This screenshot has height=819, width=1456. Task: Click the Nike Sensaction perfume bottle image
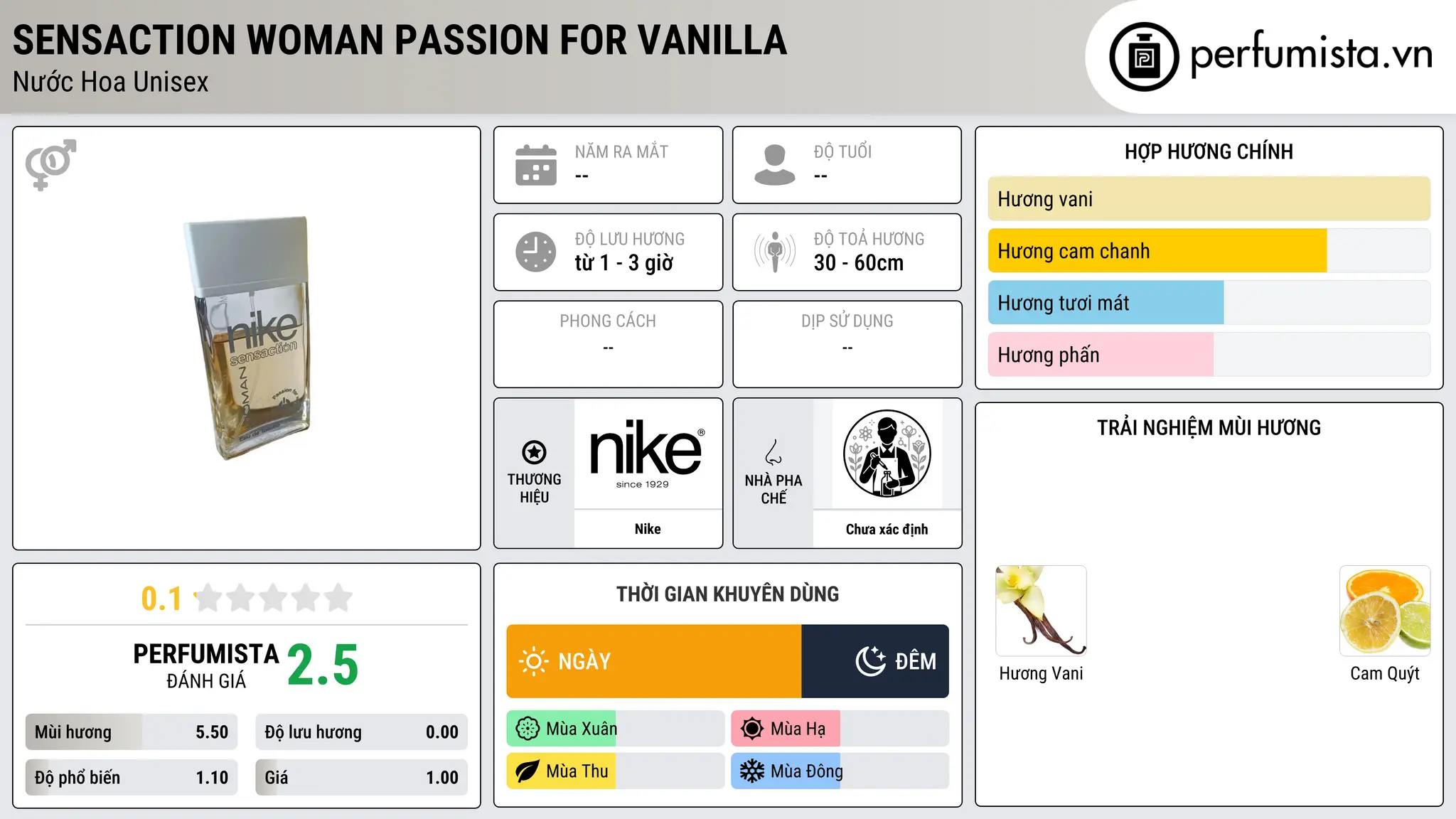(247, 338)
